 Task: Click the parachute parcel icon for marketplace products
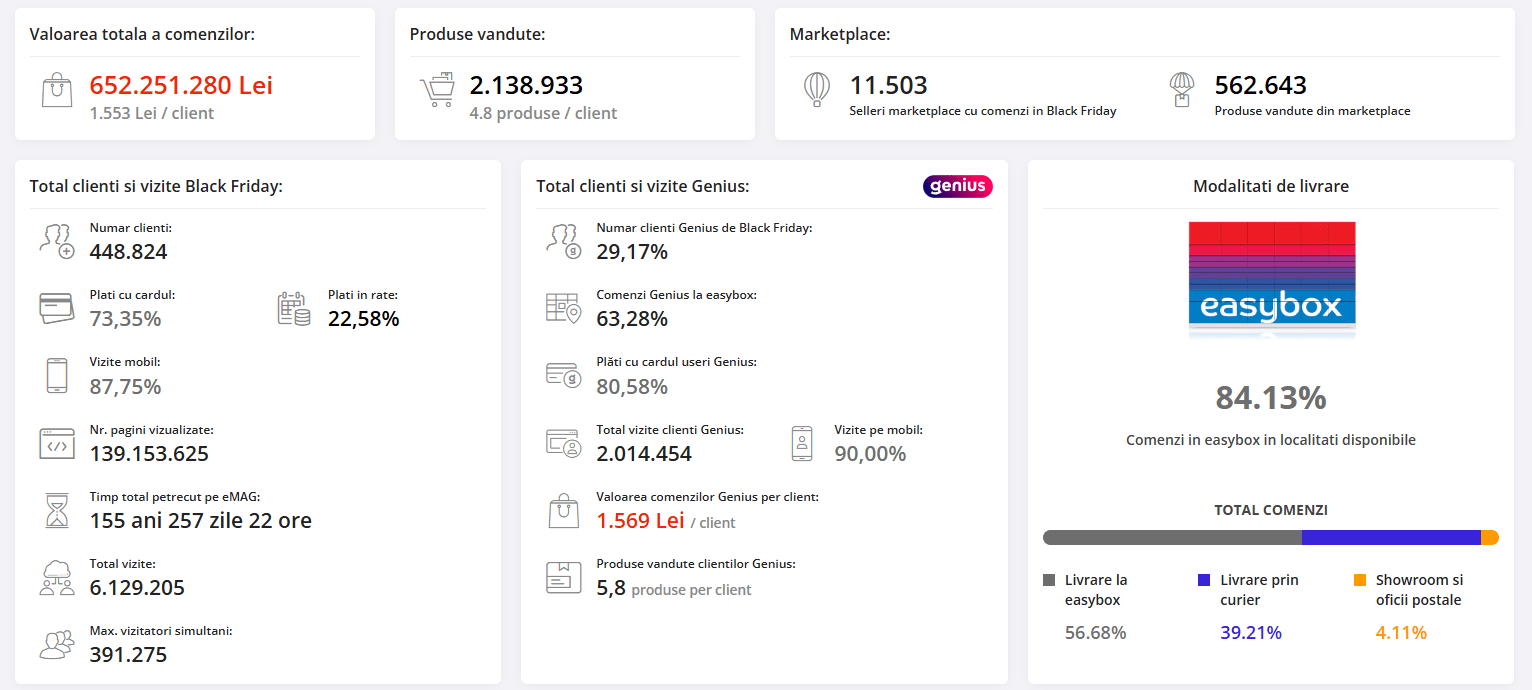pyautogui.click(x=1182, y=90)
